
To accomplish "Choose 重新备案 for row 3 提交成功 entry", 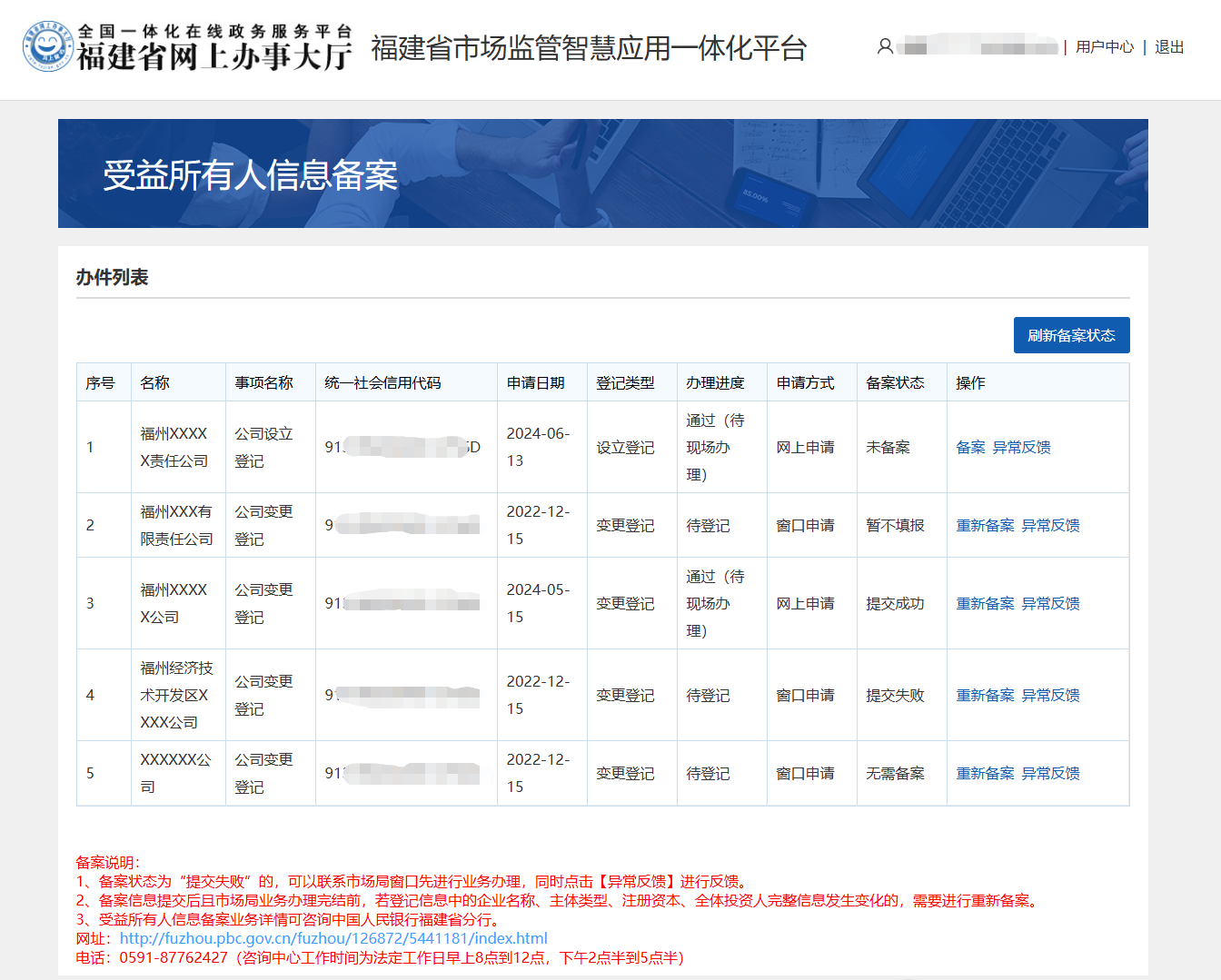I will (985, 603).
